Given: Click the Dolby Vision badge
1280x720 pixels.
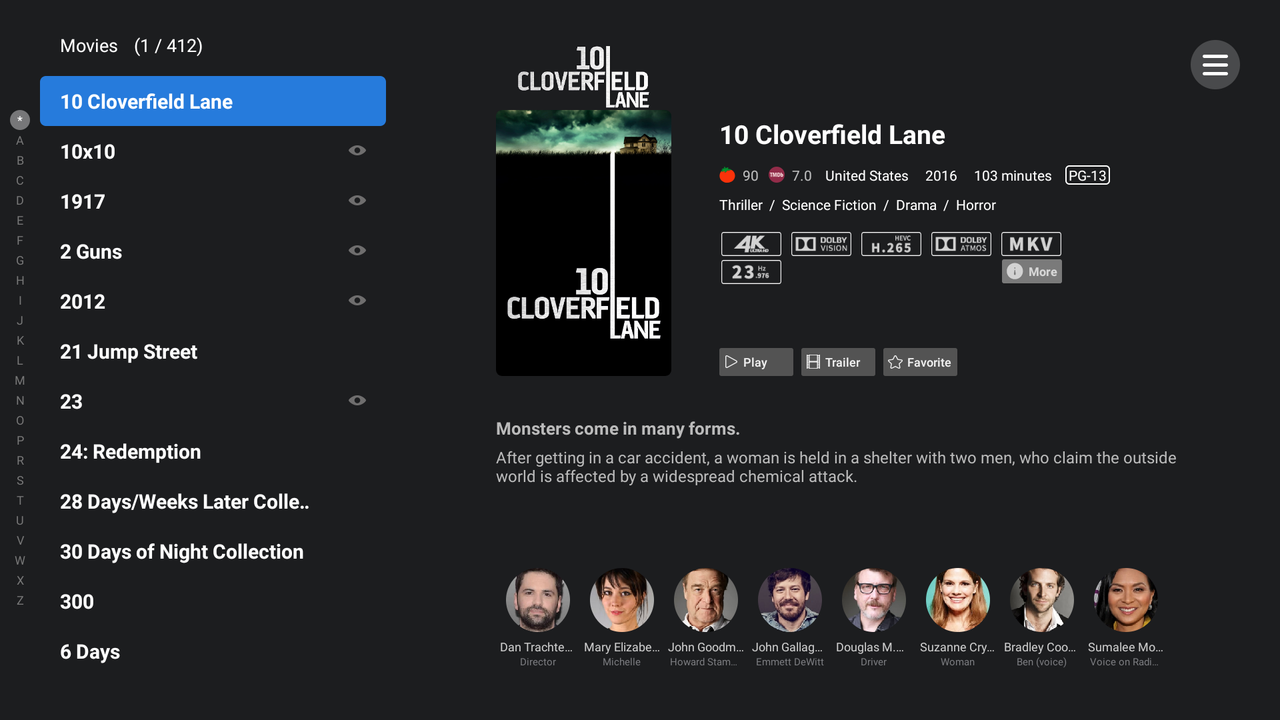Looking at the screenshot, I should [x=821, y=244].
